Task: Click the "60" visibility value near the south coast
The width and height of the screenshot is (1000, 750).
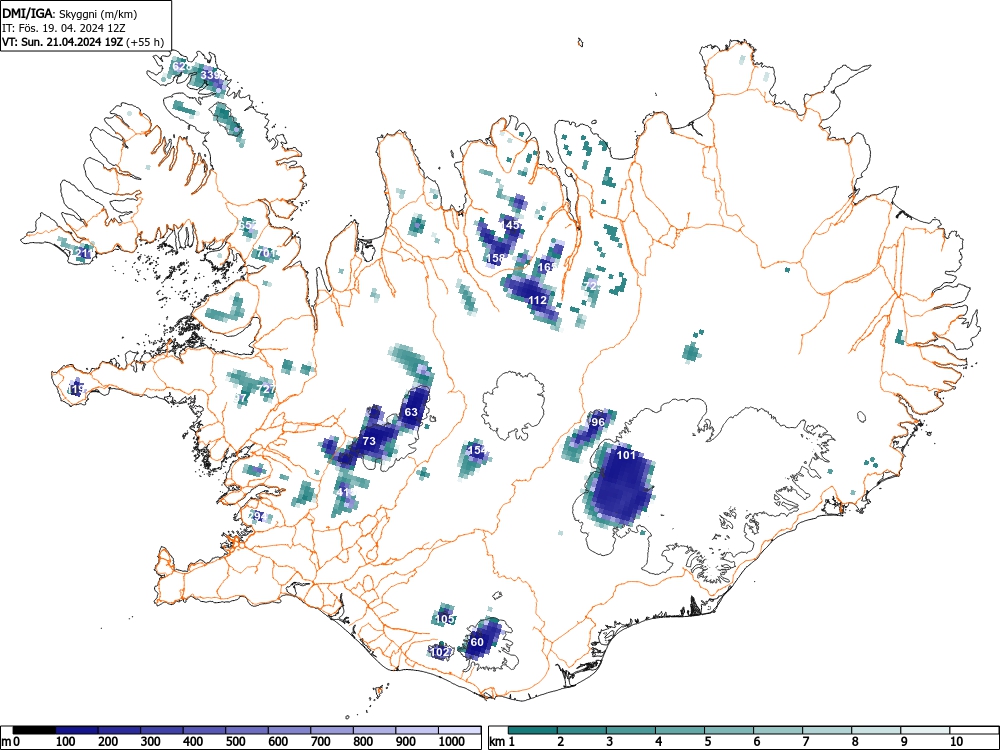Action: (477, 642)
